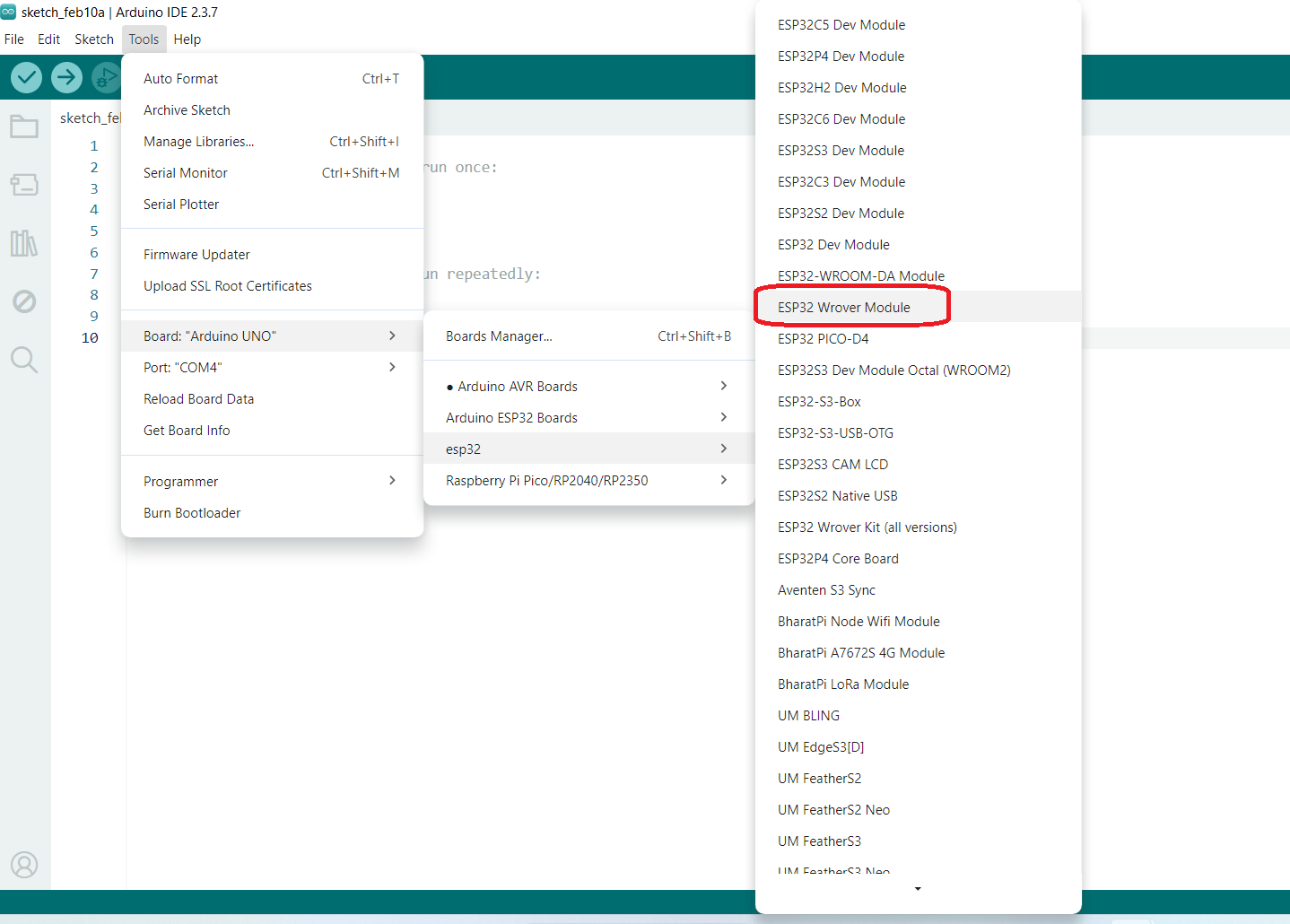Screen dimensions: 1290x924
Task: Expand the Board: "Arduino UNO" submenu arrow
Action: click(392, 336)
